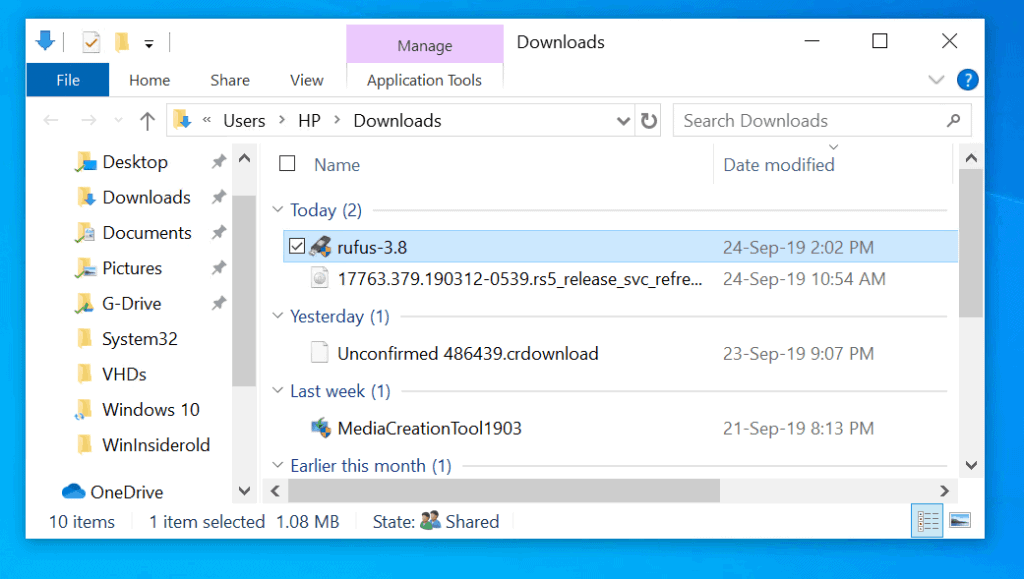Open the Windows 10 folder in sidebar
The image size is (1024, 579).
[x=150, y=409]
